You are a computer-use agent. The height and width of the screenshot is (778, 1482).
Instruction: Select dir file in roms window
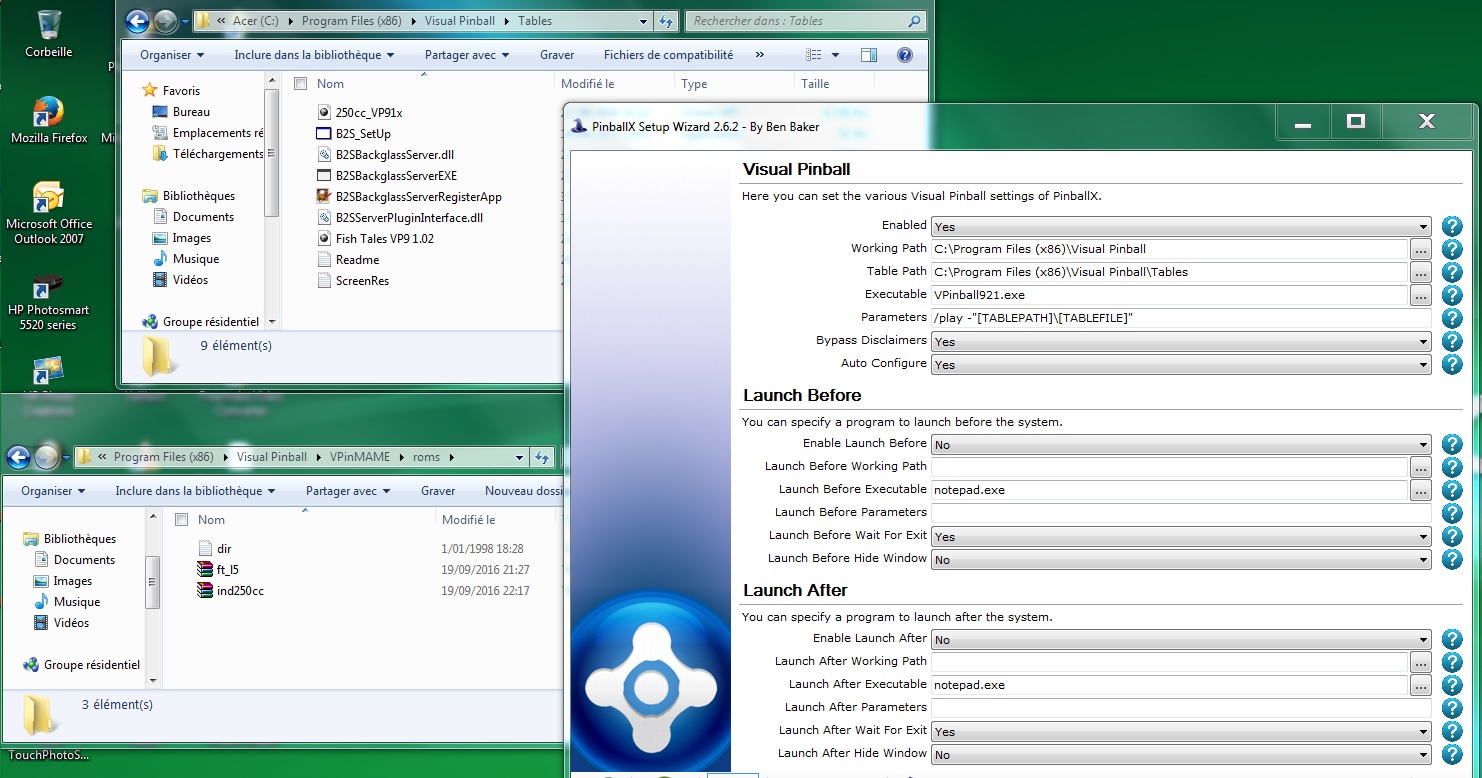click(215, 549)
